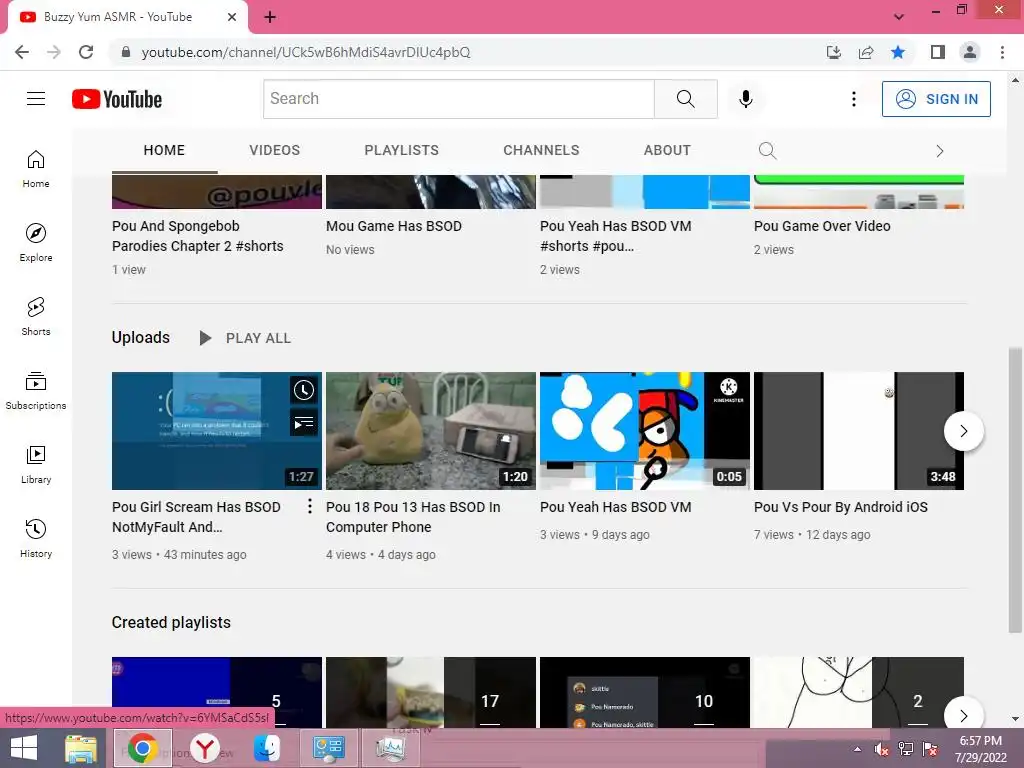The height and width of the screenshot is (768, 1024).
Task: Open Chrome profile avatar
Action: (x=970, y=52)
